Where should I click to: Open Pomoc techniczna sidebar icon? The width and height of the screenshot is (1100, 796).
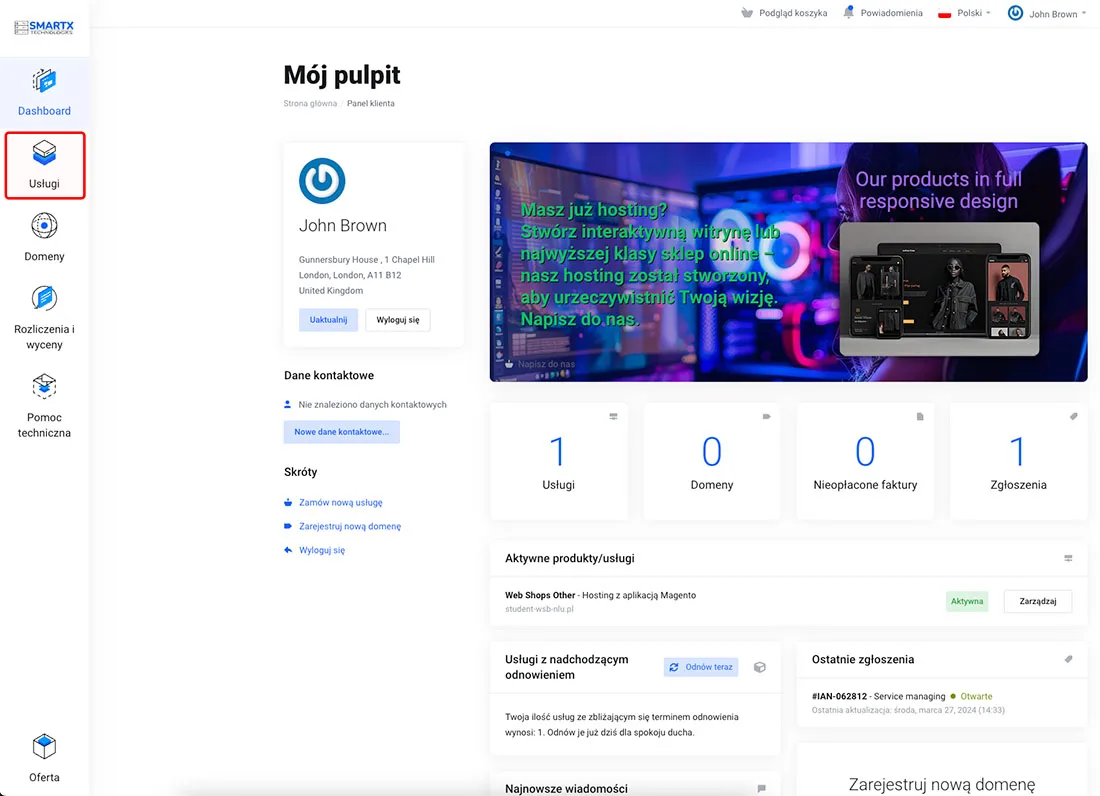pyautogui.click(x=44, y=386)
